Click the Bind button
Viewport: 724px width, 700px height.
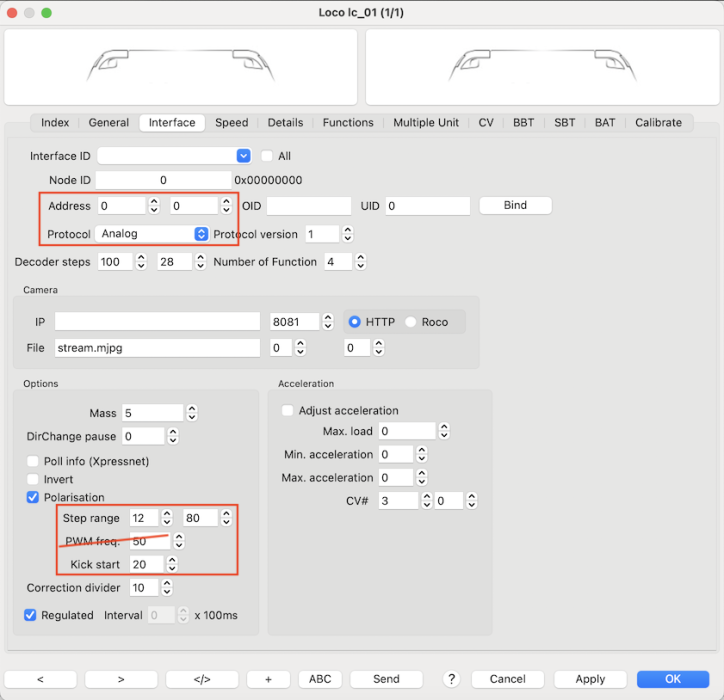click(515, 205)
